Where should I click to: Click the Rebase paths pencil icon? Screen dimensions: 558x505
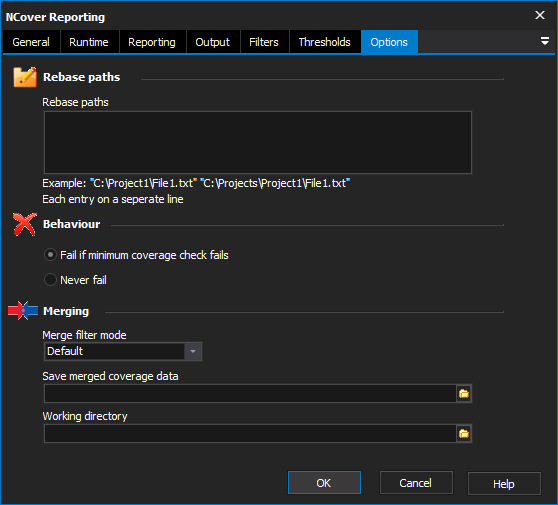click(25, 77)
